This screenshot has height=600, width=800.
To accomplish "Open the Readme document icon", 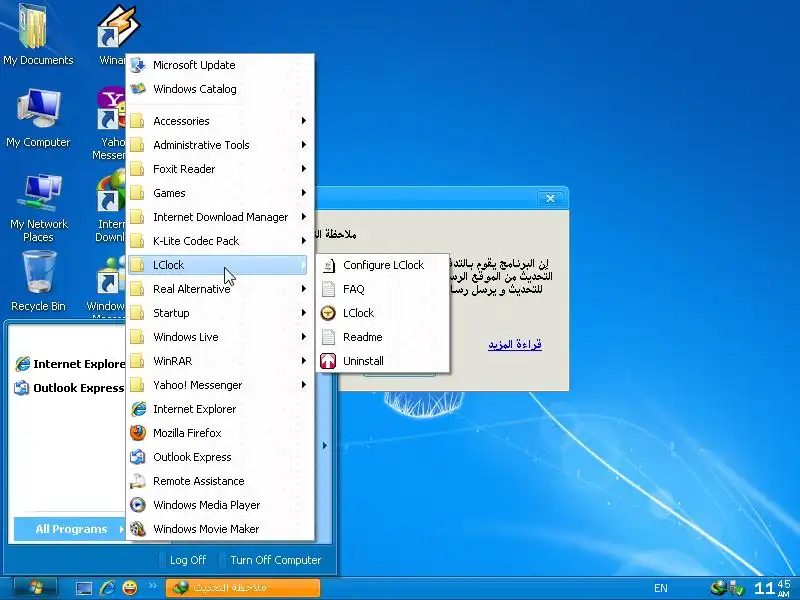I will coord(328,337).
